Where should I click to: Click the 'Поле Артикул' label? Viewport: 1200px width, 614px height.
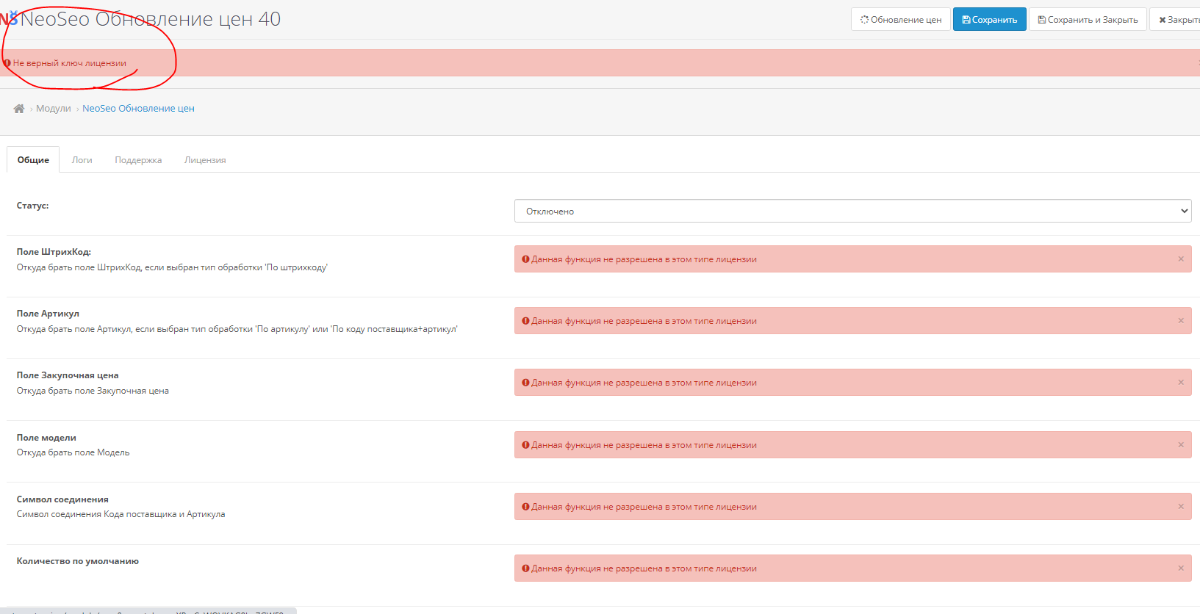[x=48, y=314]
